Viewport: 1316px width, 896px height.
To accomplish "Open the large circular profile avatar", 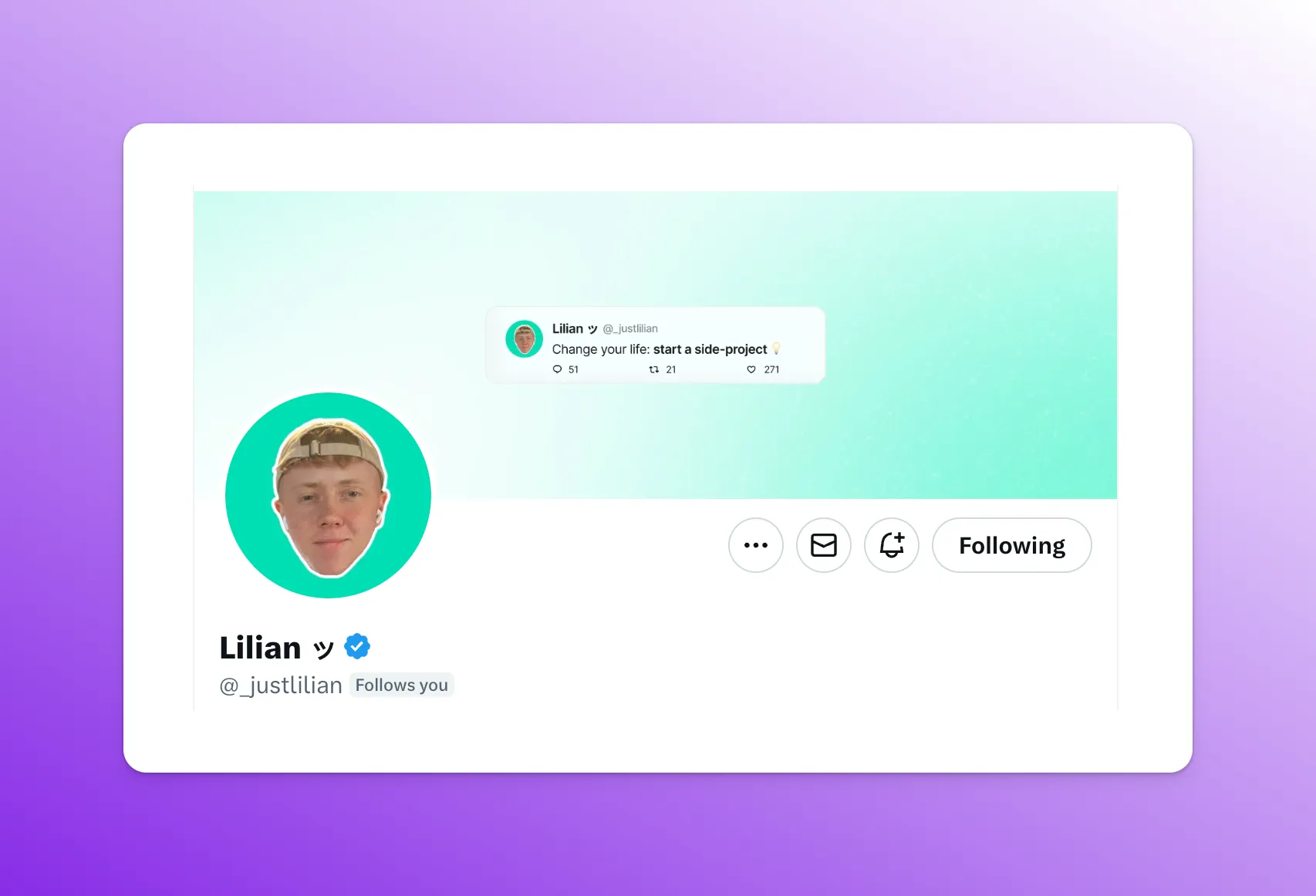I will 329,495.
